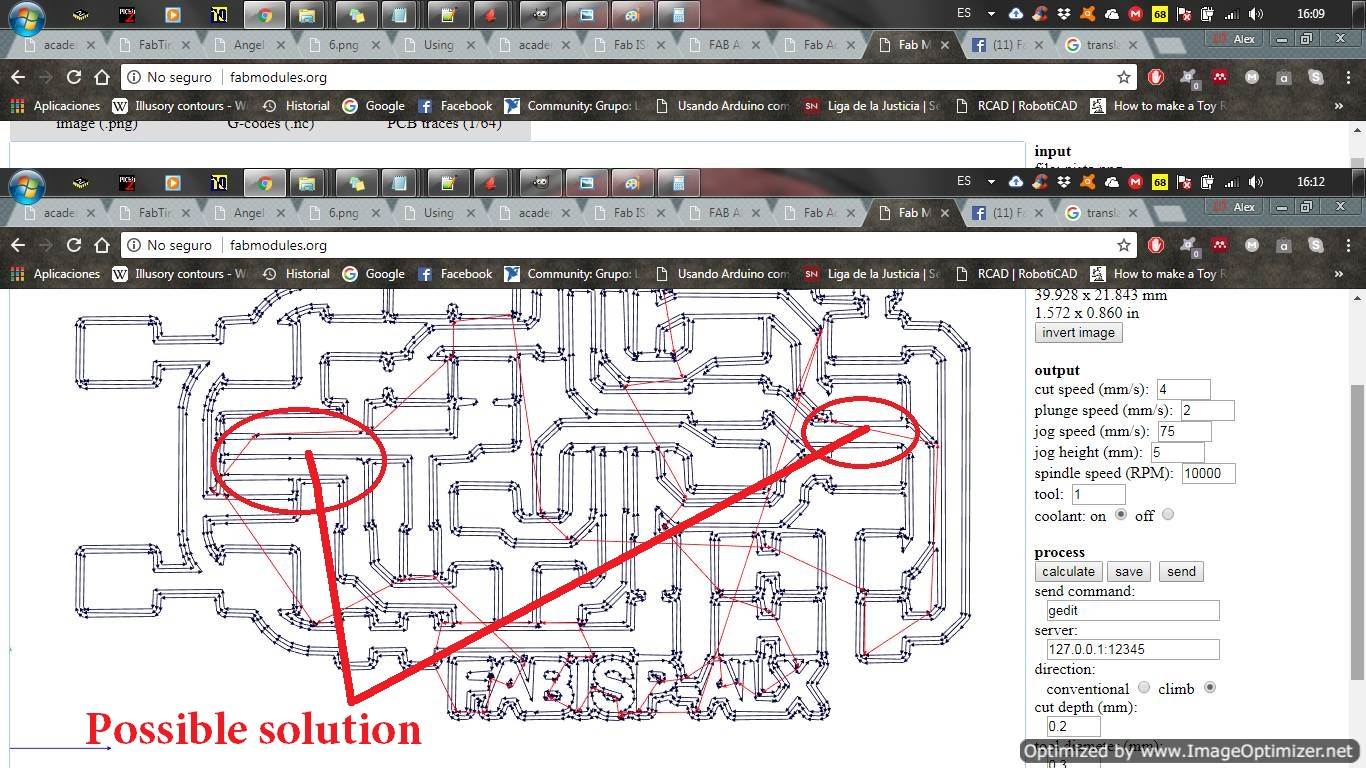Image resolution: width=1366 pixels, height=768 pixels.
Task: Click Chrome back arrow in 16:12 screenshot
Action: pos(17,245)
